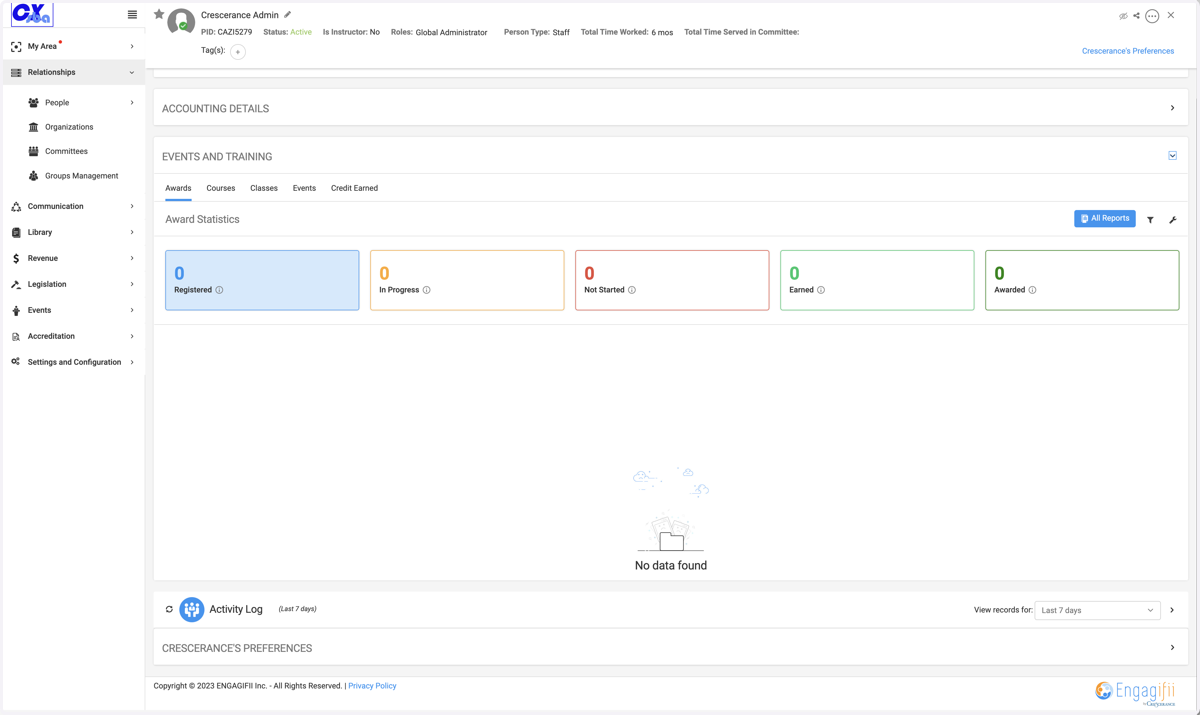The height and width of the screenshot is (715, 1200).
Task: Click the Accreditation icon in sidebar
Action: 16,336
